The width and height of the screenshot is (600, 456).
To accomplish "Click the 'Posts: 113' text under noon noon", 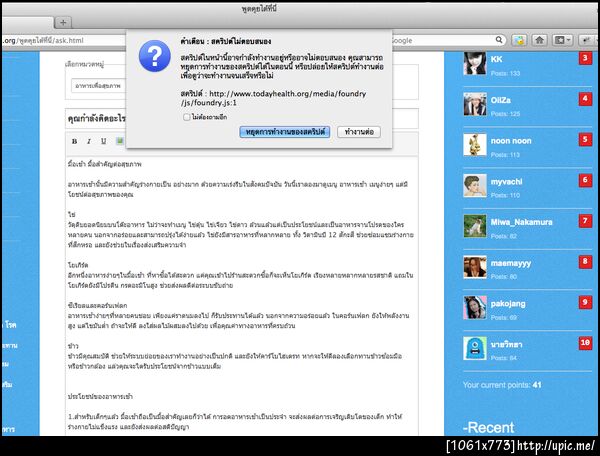I will [x=505, y=155].
